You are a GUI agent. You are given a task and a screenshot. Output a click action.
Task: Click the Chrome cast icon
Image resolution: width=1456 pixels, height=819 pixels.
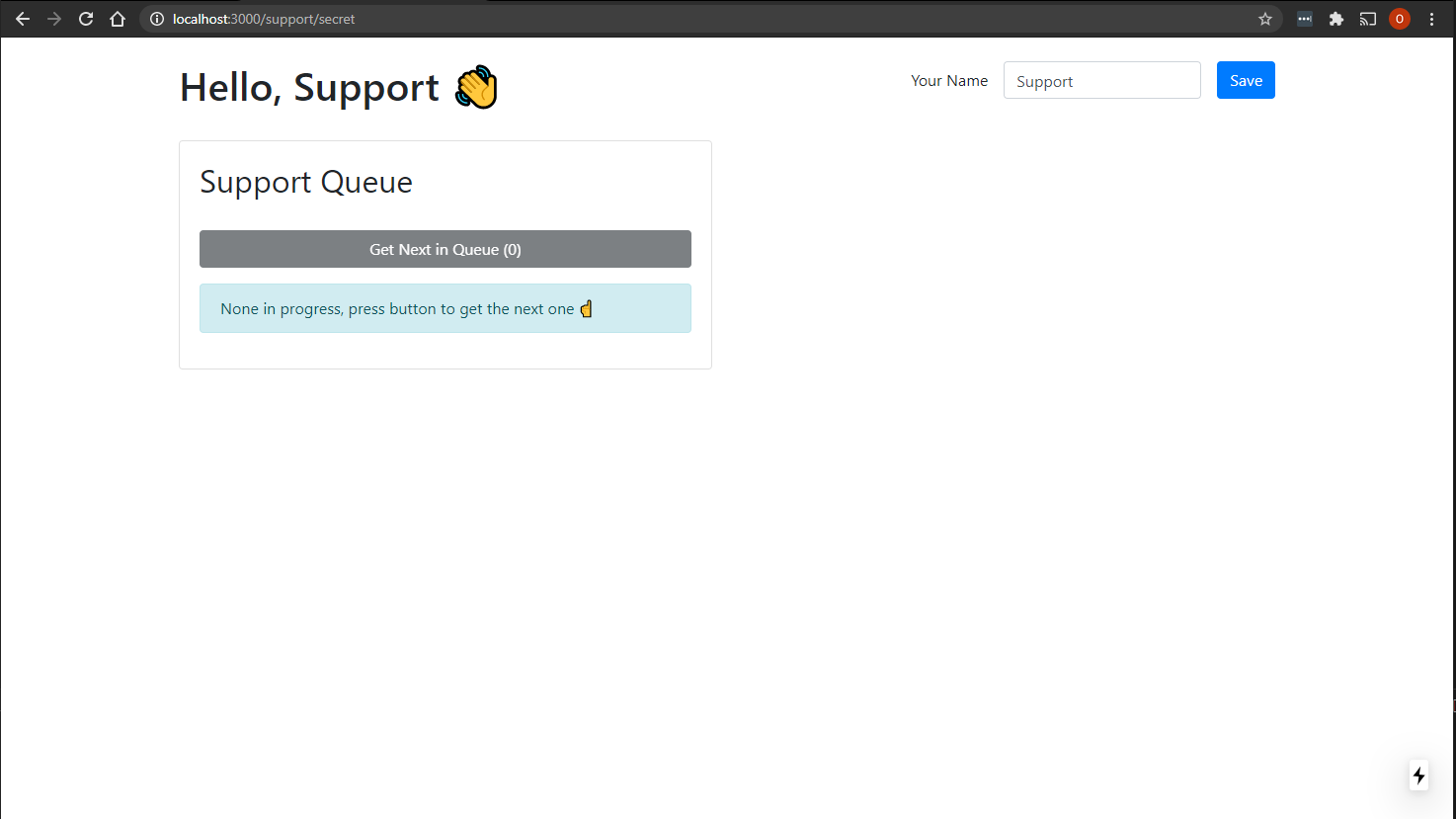click(x=1367, y=18)
